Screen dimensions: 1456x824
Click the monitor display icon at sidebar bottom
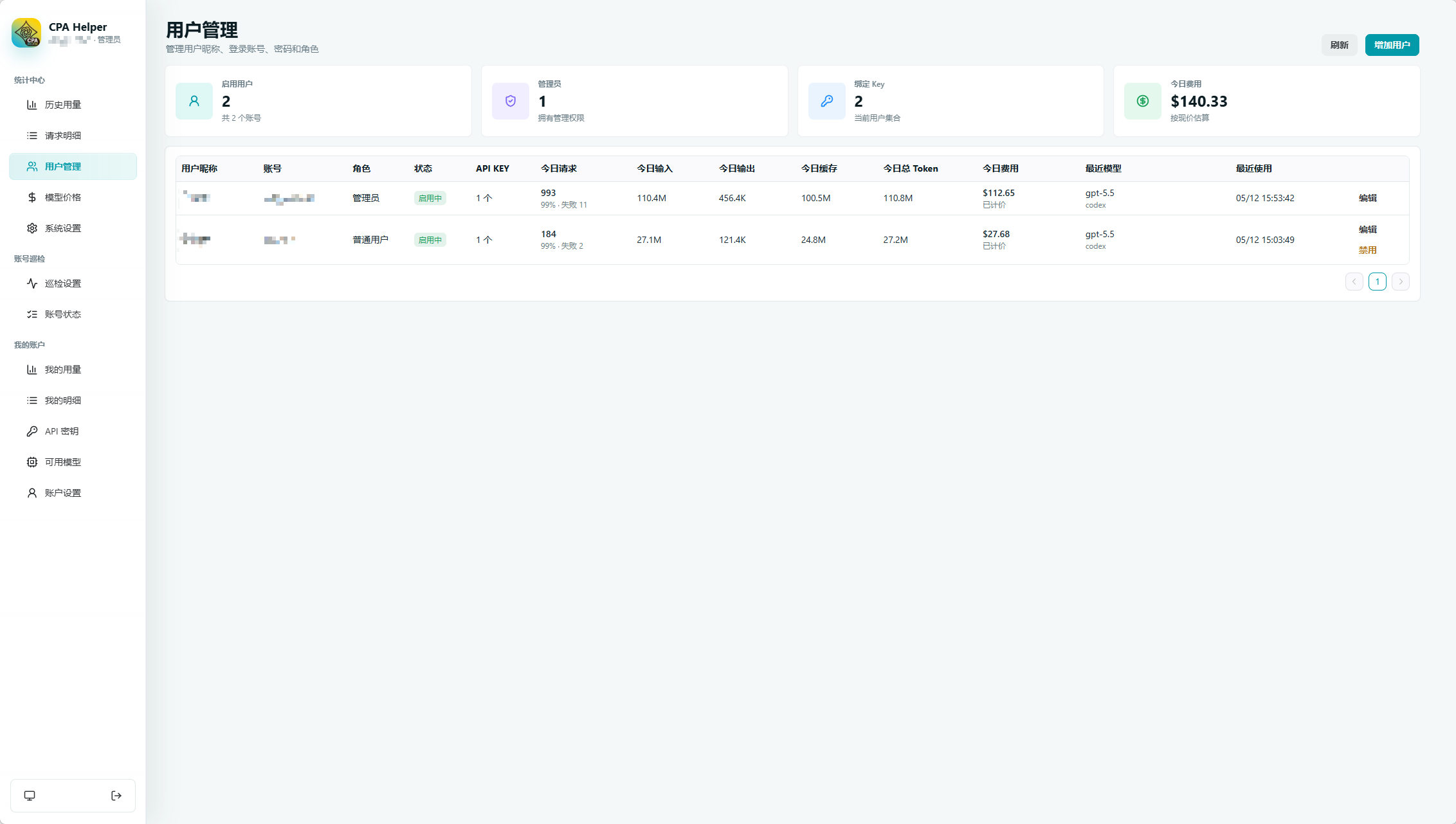click(x=30, y=796)
